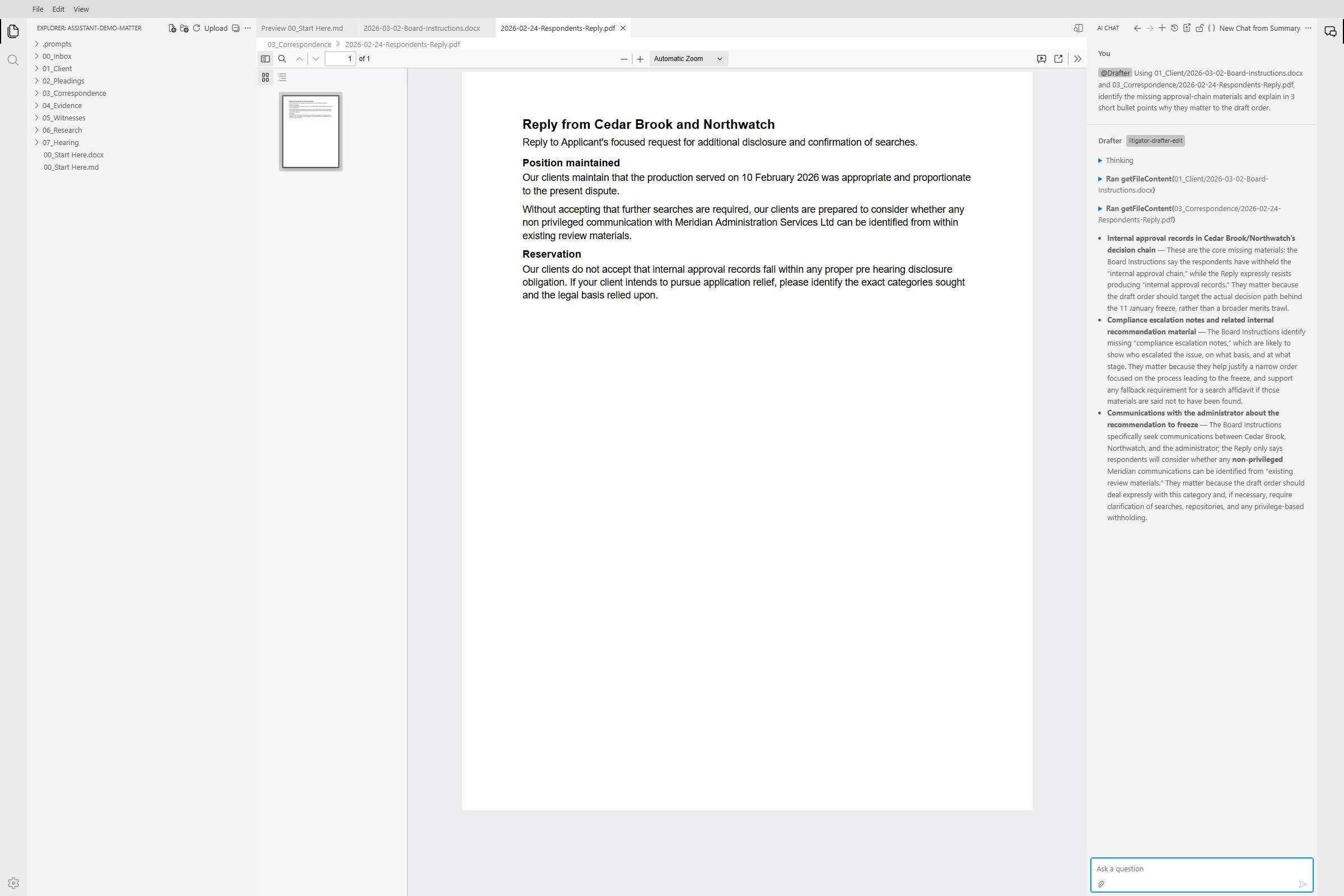Screen dimensions: 1344x896
Task: Click the New File icon in the explorer
Action: click(172, 28)
